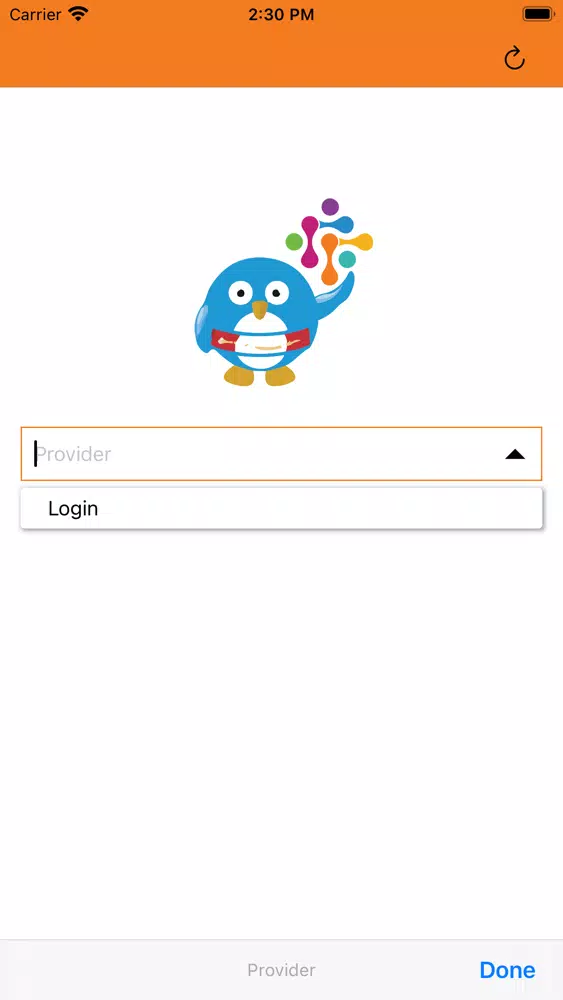Click the penguin's orange feet
This screenshot has width=563, height=1000.
tap(260, 376)
